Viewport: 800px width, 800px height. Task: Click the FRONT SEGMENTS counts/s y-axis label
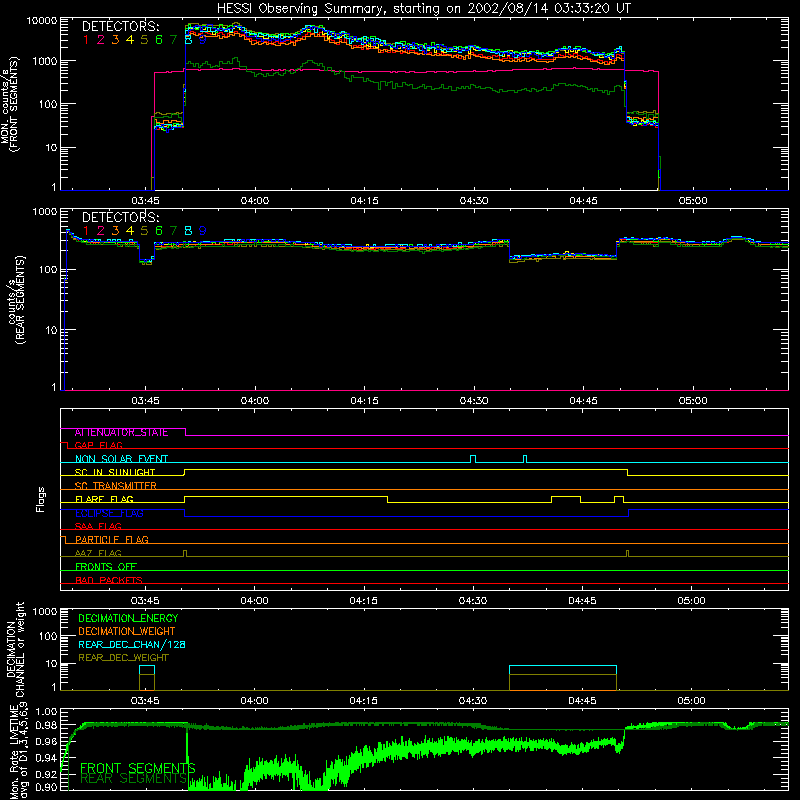click(9, 105)
